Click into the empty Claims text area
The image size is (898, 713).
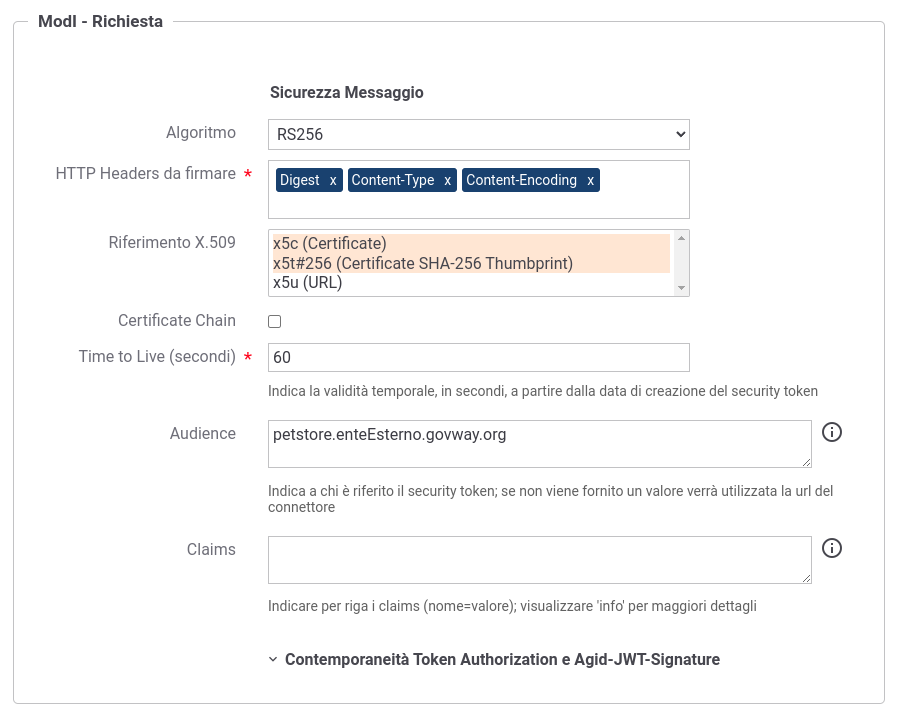(539, 560)
